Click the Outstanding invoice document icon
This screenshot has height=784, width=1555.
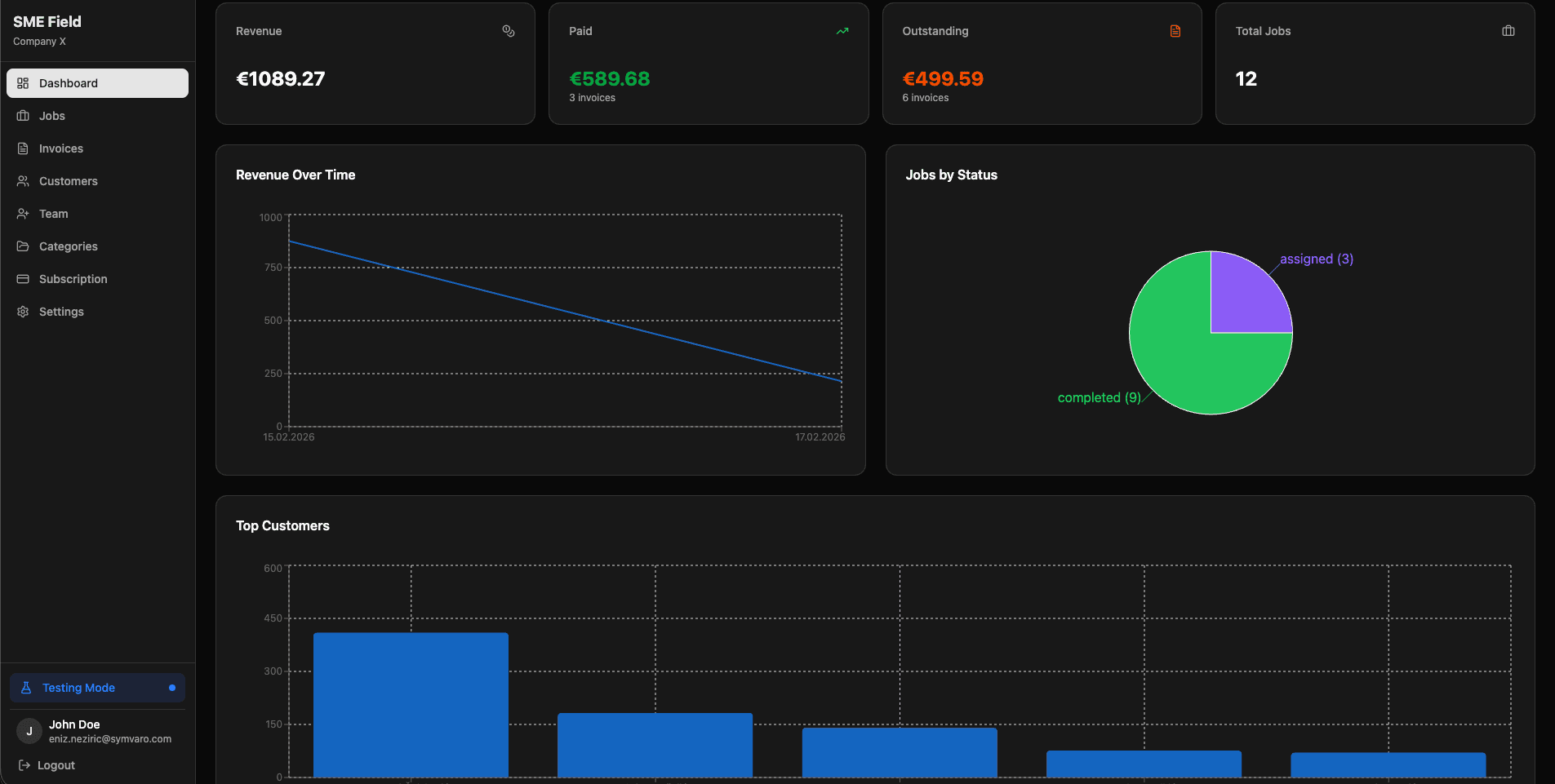(x=1175, y=30)
